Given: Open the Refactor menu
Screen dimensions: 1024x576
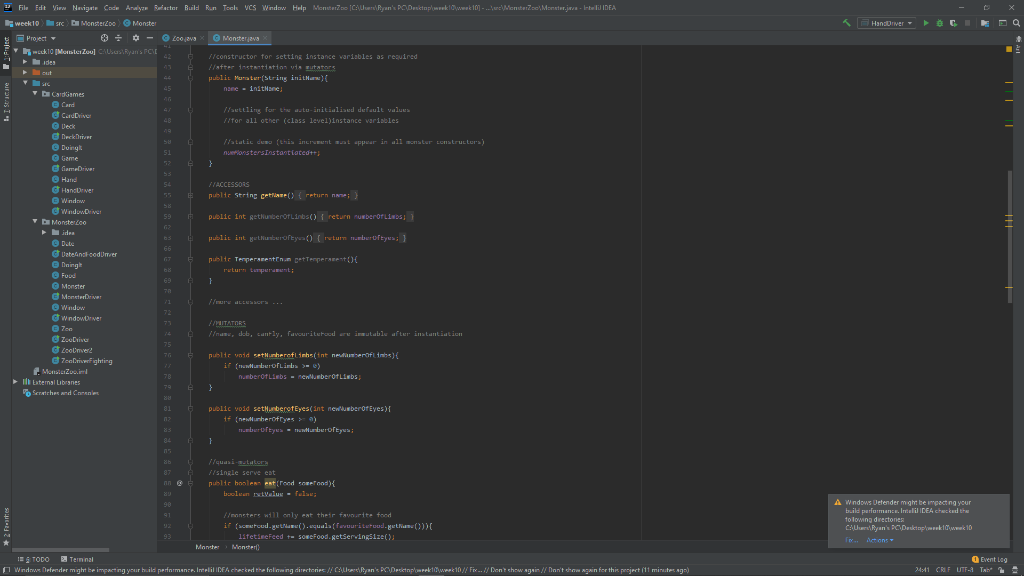Looking at the screenshot, I should click(x=166, y=6).
